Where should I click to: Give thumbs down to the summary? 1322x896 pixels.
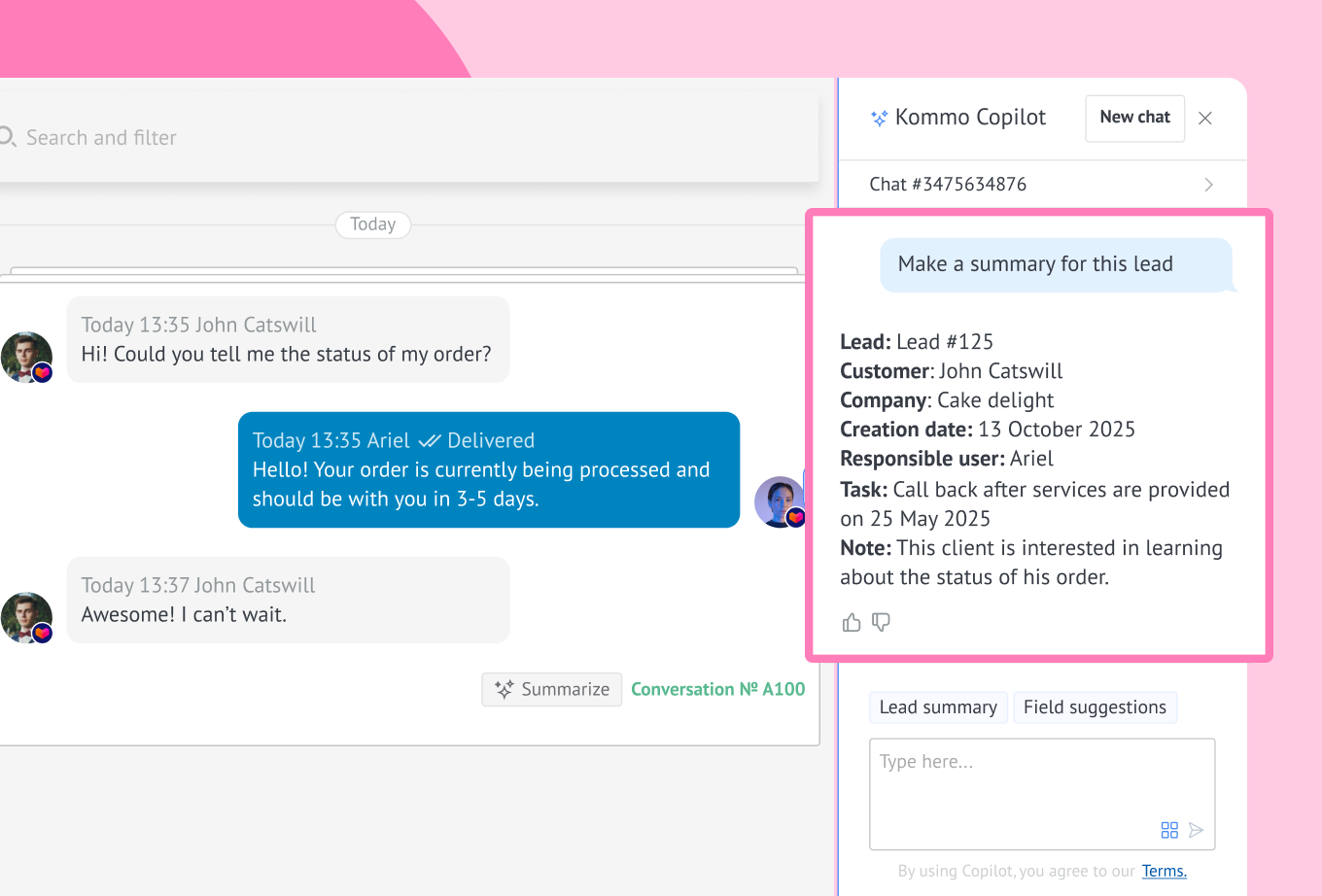click(x=881, y=622)
